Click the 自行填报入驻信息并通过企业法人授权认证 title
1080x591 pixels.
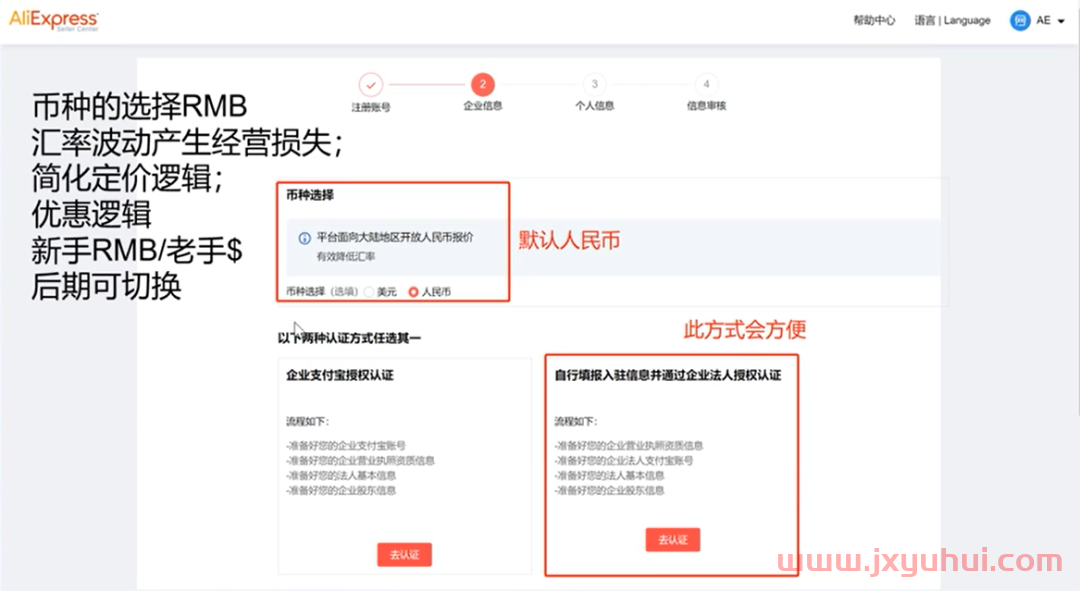click(x=668, y=375)
